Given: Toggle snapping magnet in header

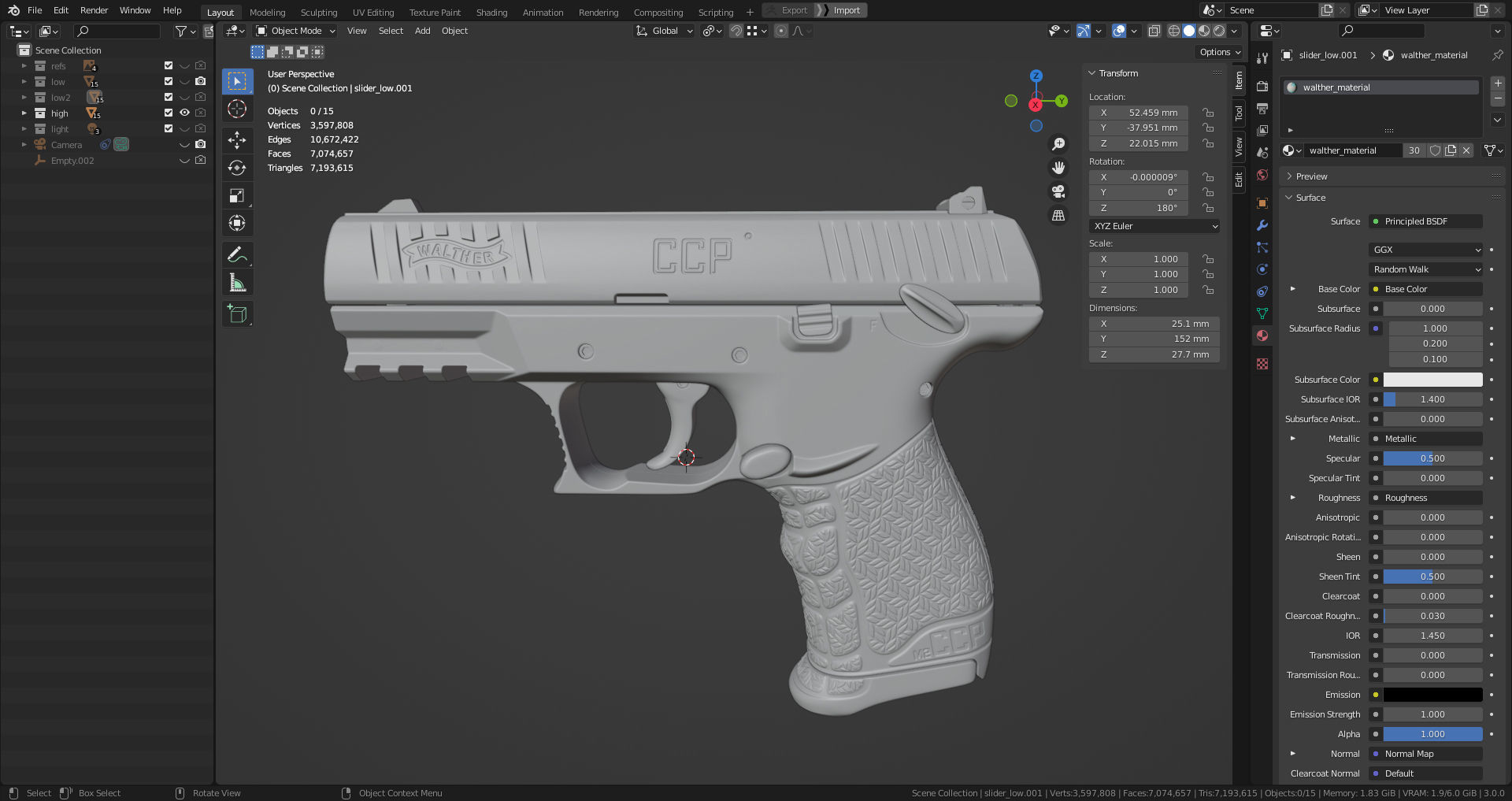Looking at the screenshot, I should (x=736, y=31).
